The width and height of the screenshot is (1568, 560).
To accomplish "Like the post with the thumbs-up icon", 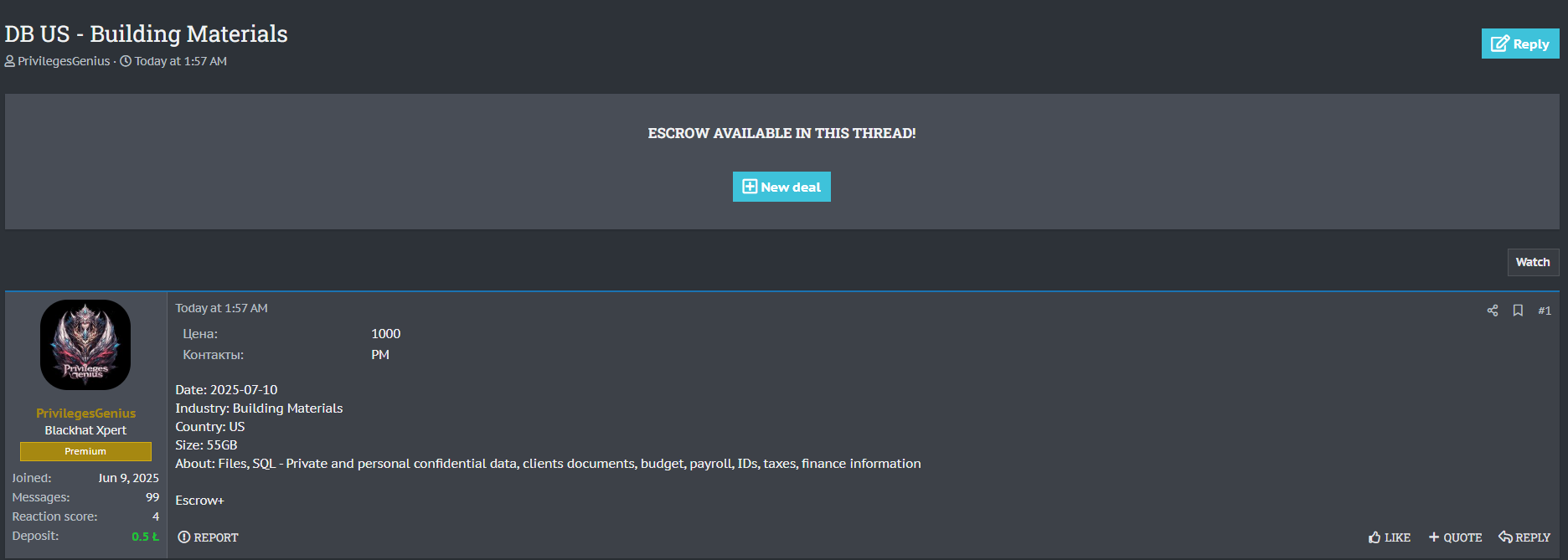I will pyautogui.click(x=1375, y=537).
